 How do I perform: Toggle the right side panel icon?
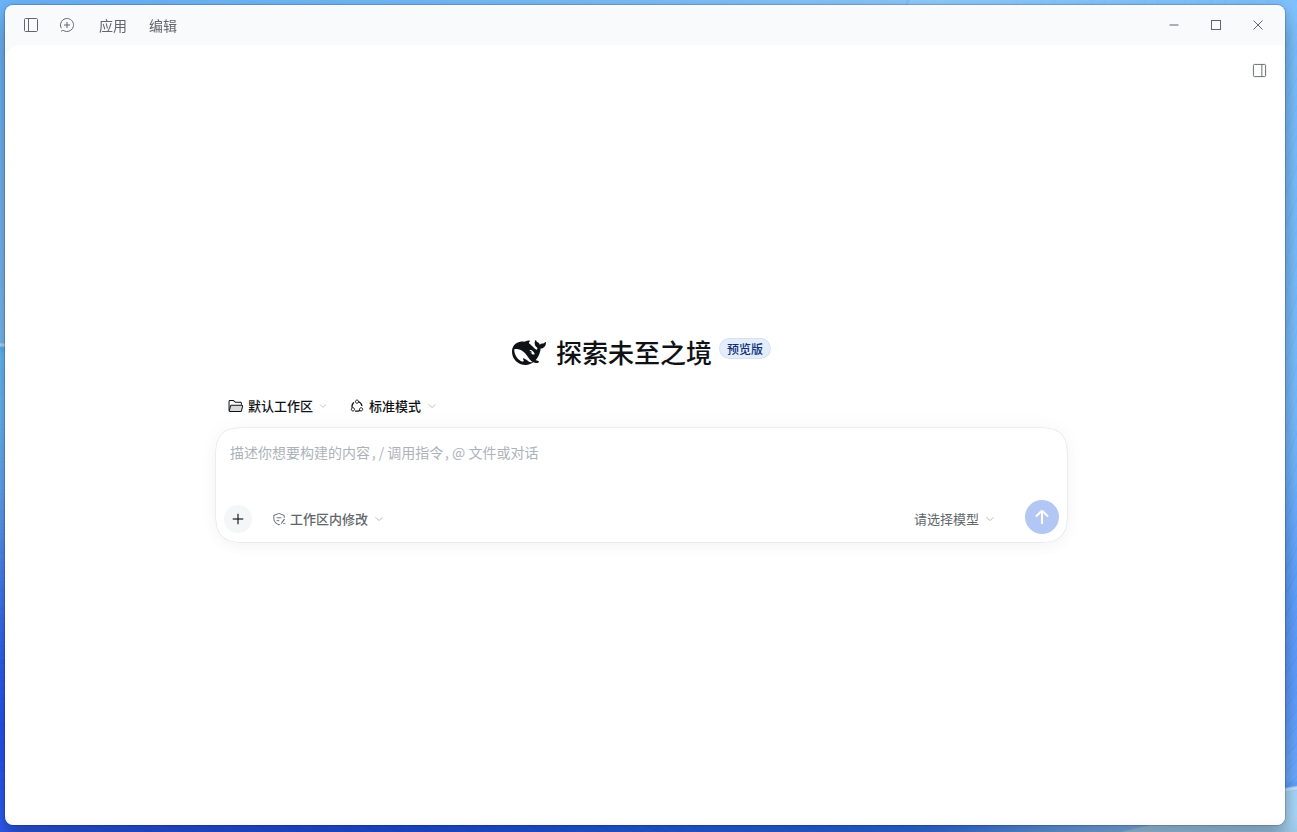1260,71
